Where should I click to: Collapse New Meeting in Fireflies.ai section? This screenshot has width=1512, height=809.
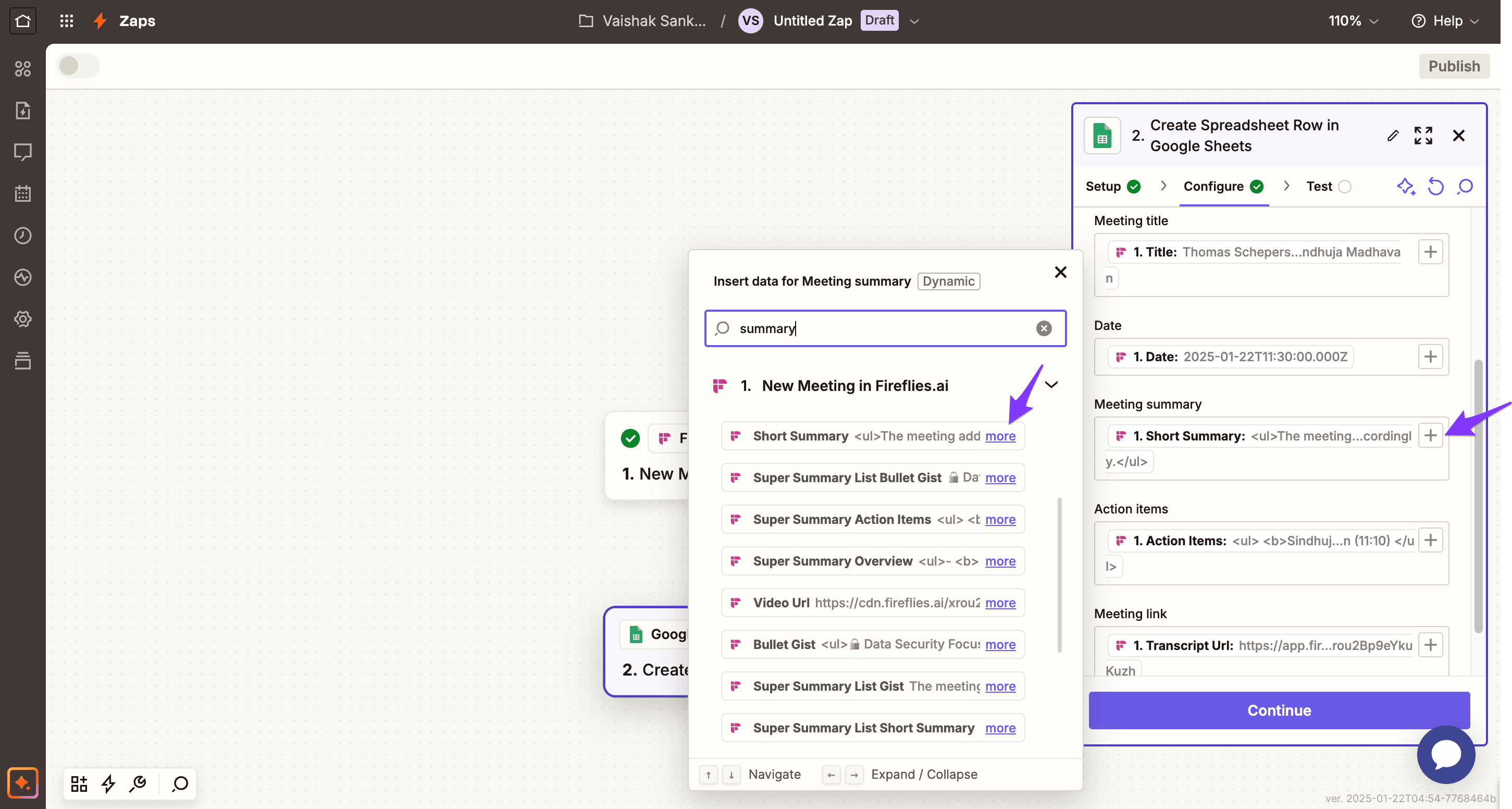1051,385
